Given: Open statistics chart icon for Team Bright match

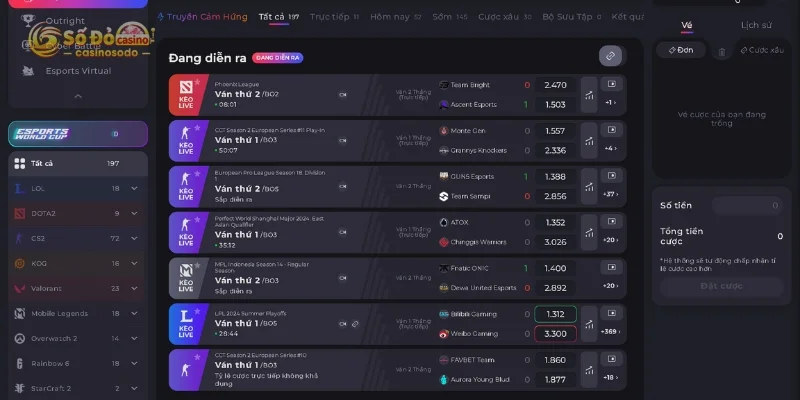Looking at the screenshot, I should tap(589, 95).
